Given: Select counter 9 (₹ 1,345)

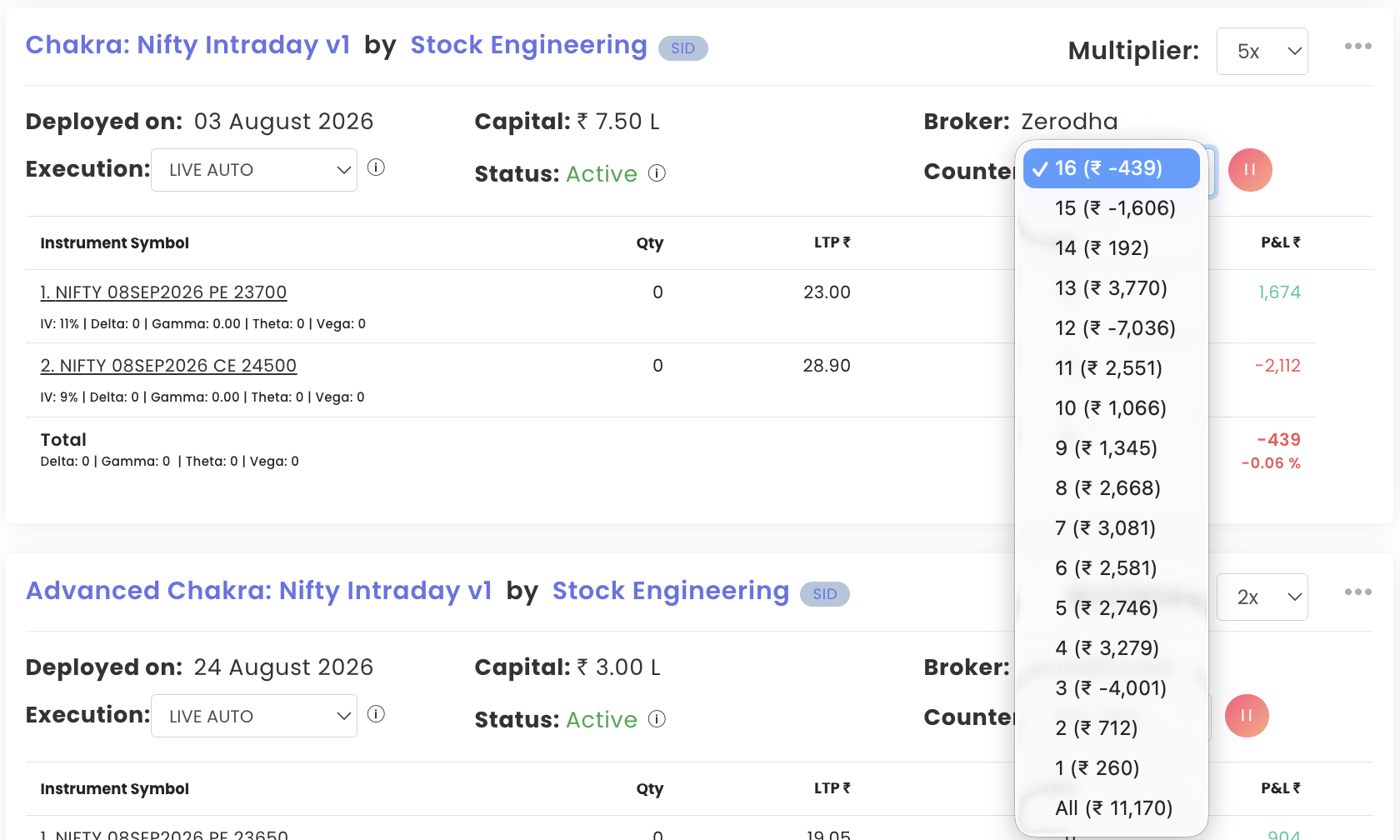Looking at the screenshot, I should click(x=1111, y=448).
